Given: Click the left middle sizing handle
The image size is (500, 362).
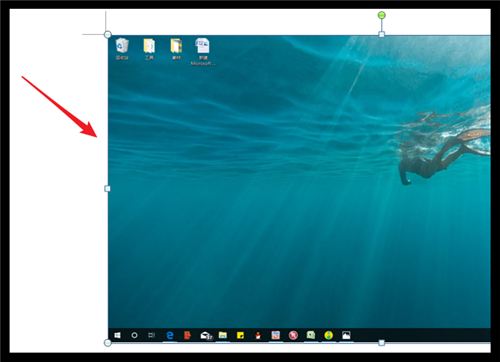Looking at the screenshot, I should 107,189.
